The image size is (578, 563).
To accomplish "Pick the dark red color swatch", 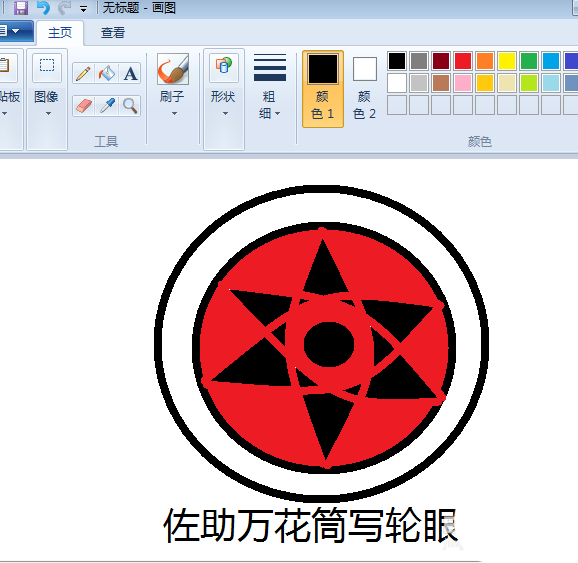I will click(x=441, y=61).
